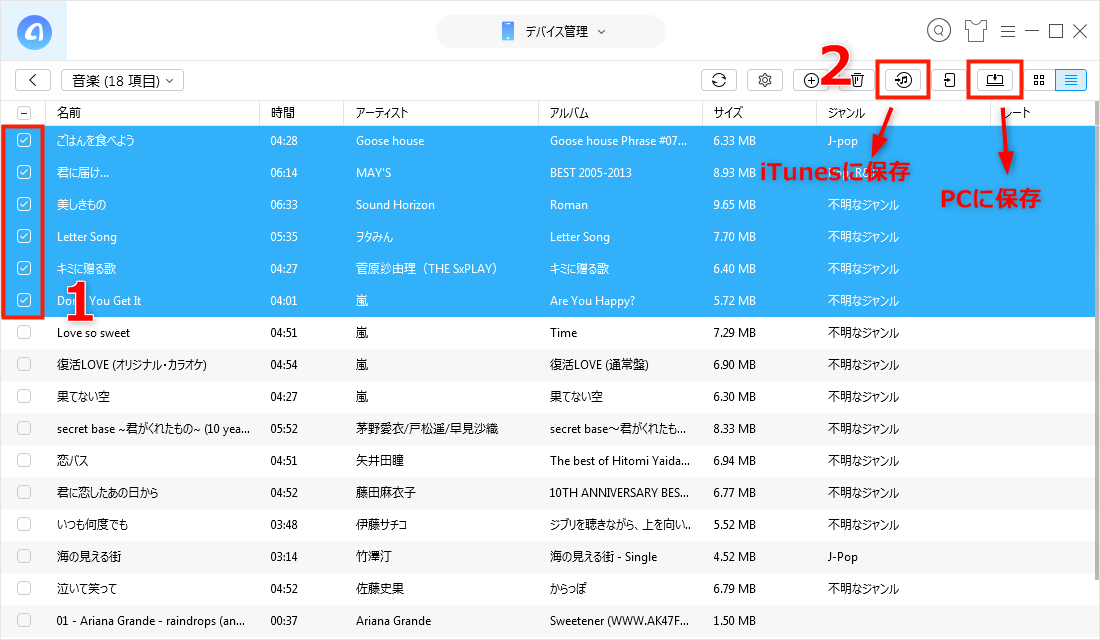The height and width of the screenshot is (640, 1100).
Task: Expand the 音楽 (18 項目) category dropdown
Action: 122,80
